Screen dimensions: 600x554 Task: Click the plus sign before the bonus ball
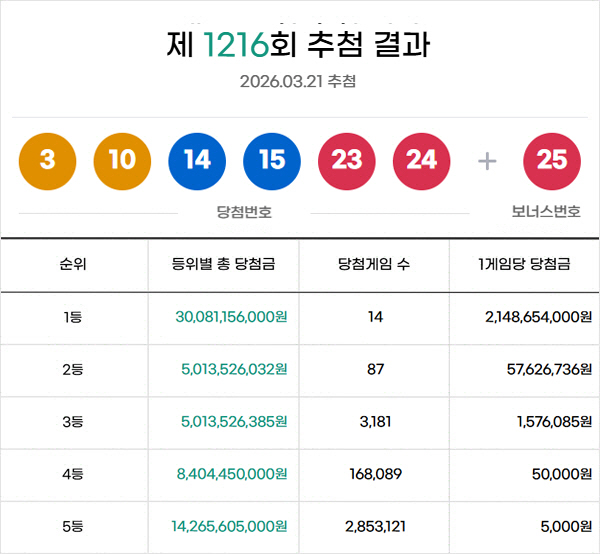point(487,161)
